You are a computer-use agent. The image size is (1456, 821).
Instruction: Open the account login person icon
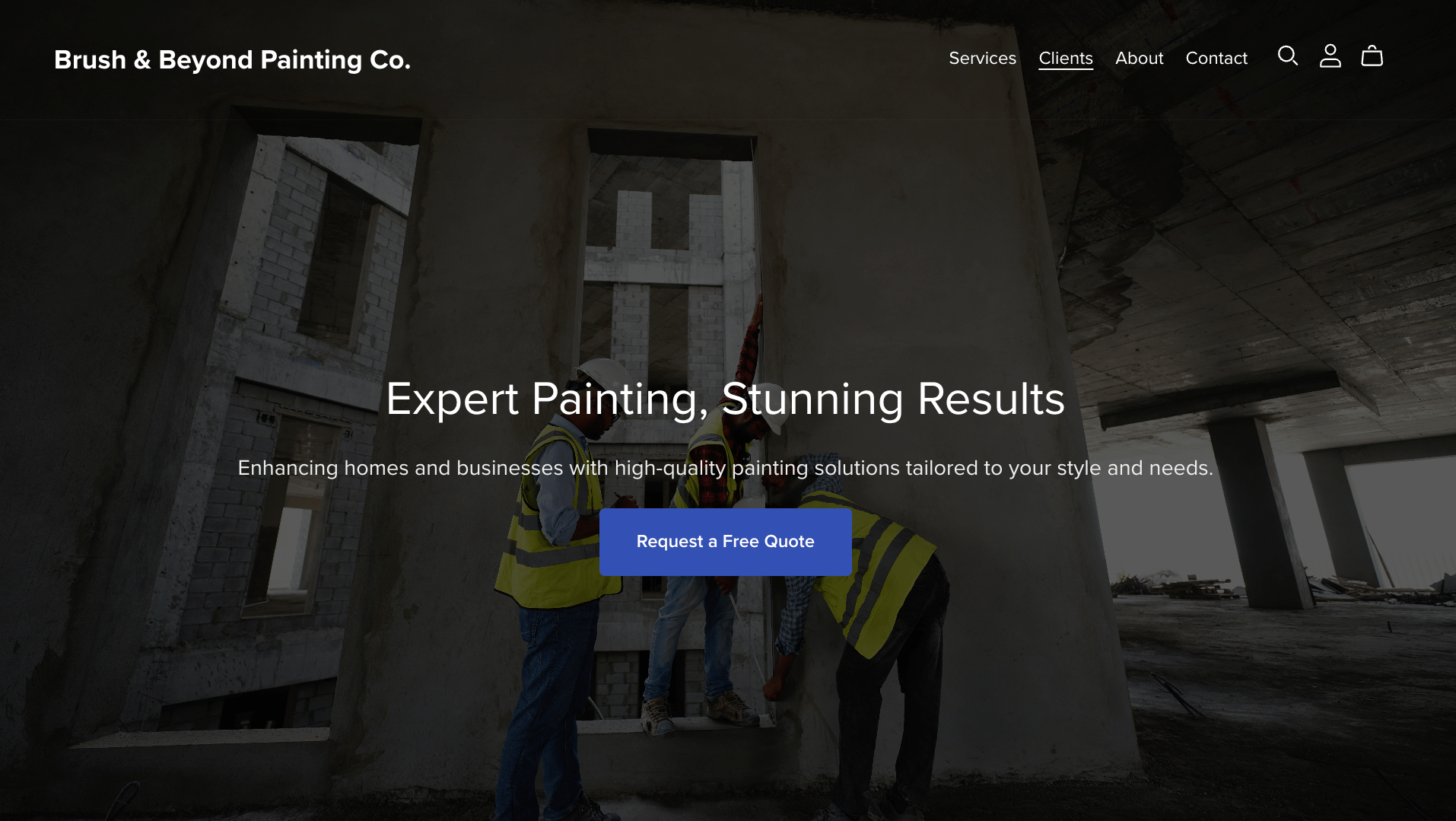click(x=1330, y=56)
